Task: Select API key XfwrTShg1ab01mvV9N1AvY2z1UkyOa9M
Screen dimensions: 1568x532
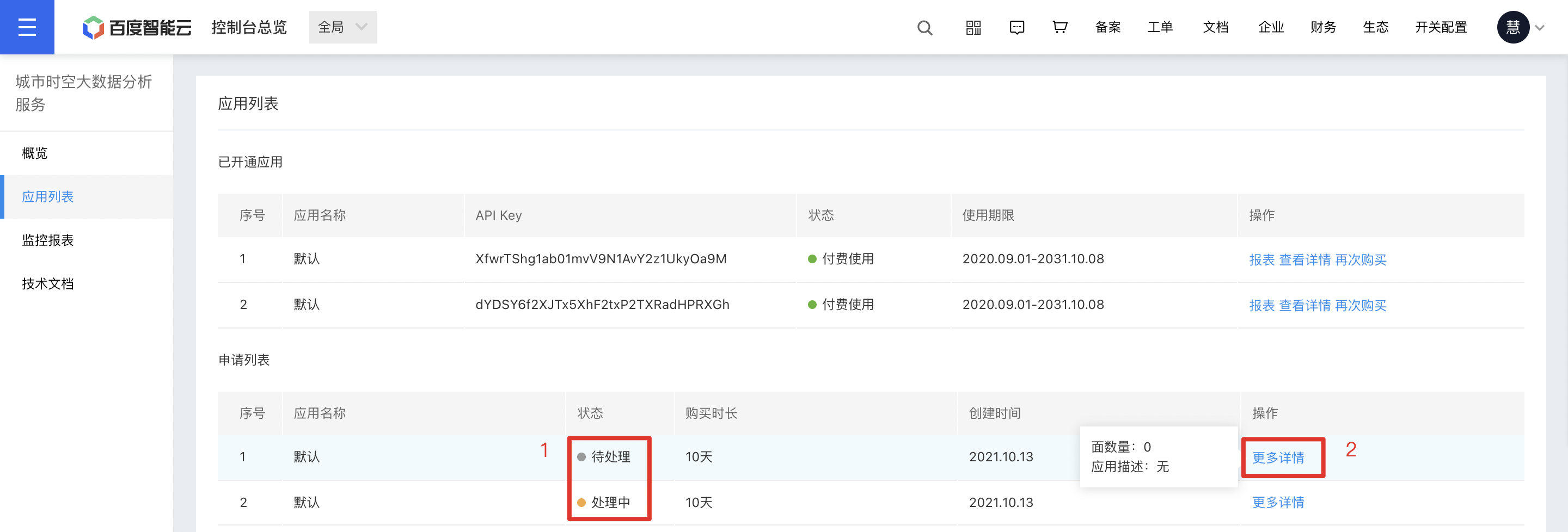Action: tap(601, 259)
